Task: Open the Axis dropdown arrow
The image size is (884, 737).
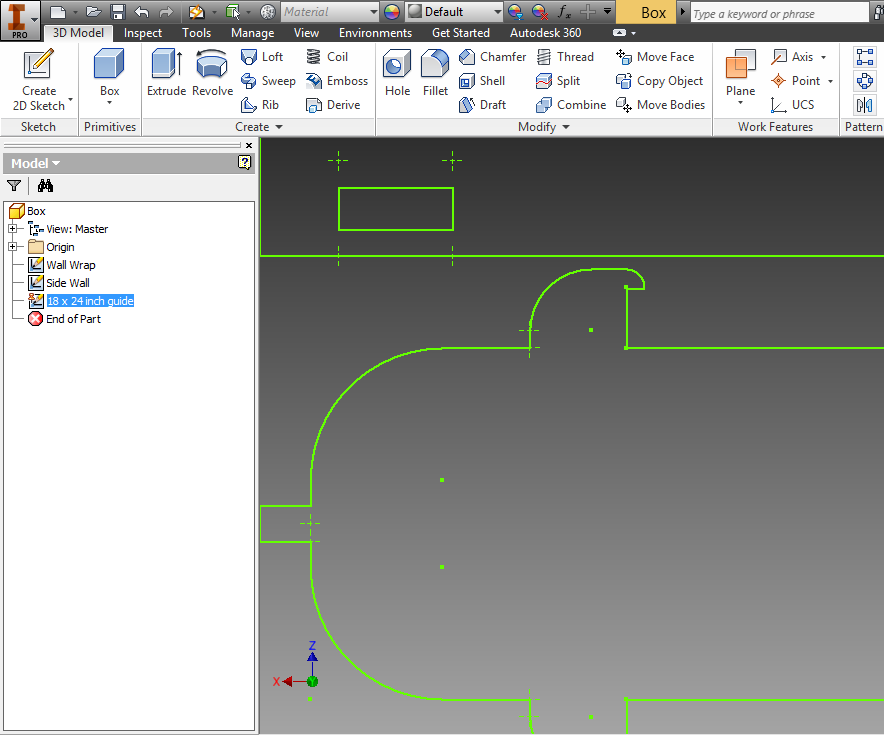Action: (x=823, y=58)
